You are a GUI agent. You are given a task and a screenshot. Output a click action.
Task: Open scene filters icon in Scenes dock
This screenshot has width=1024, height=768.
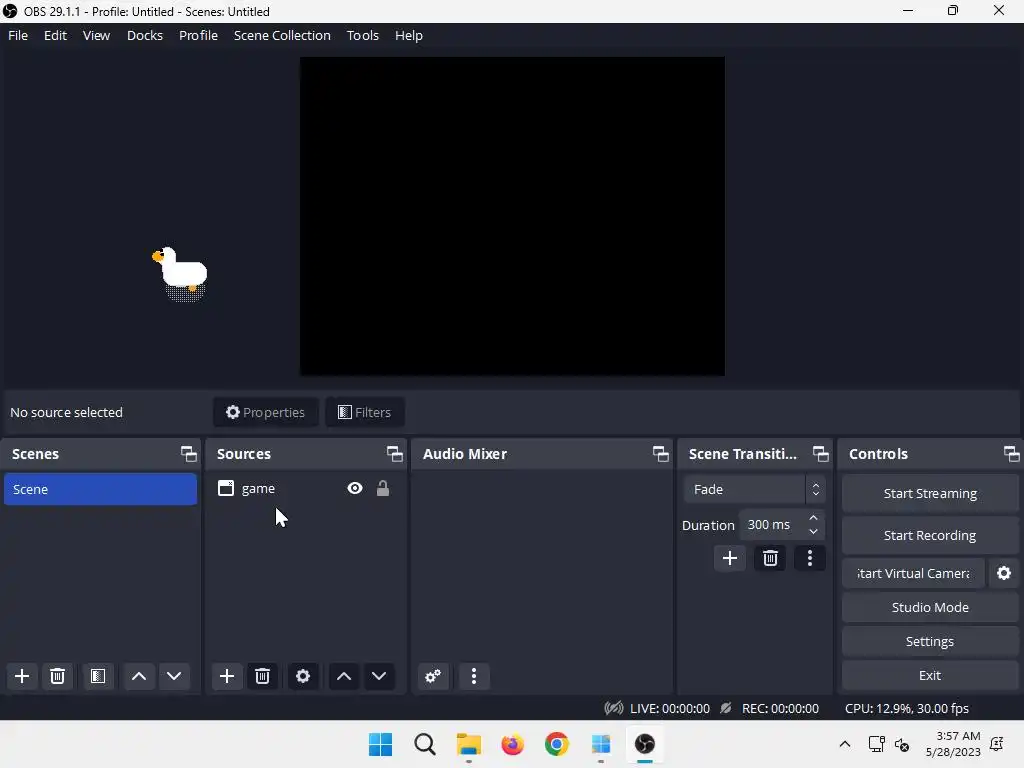[98, 676]
